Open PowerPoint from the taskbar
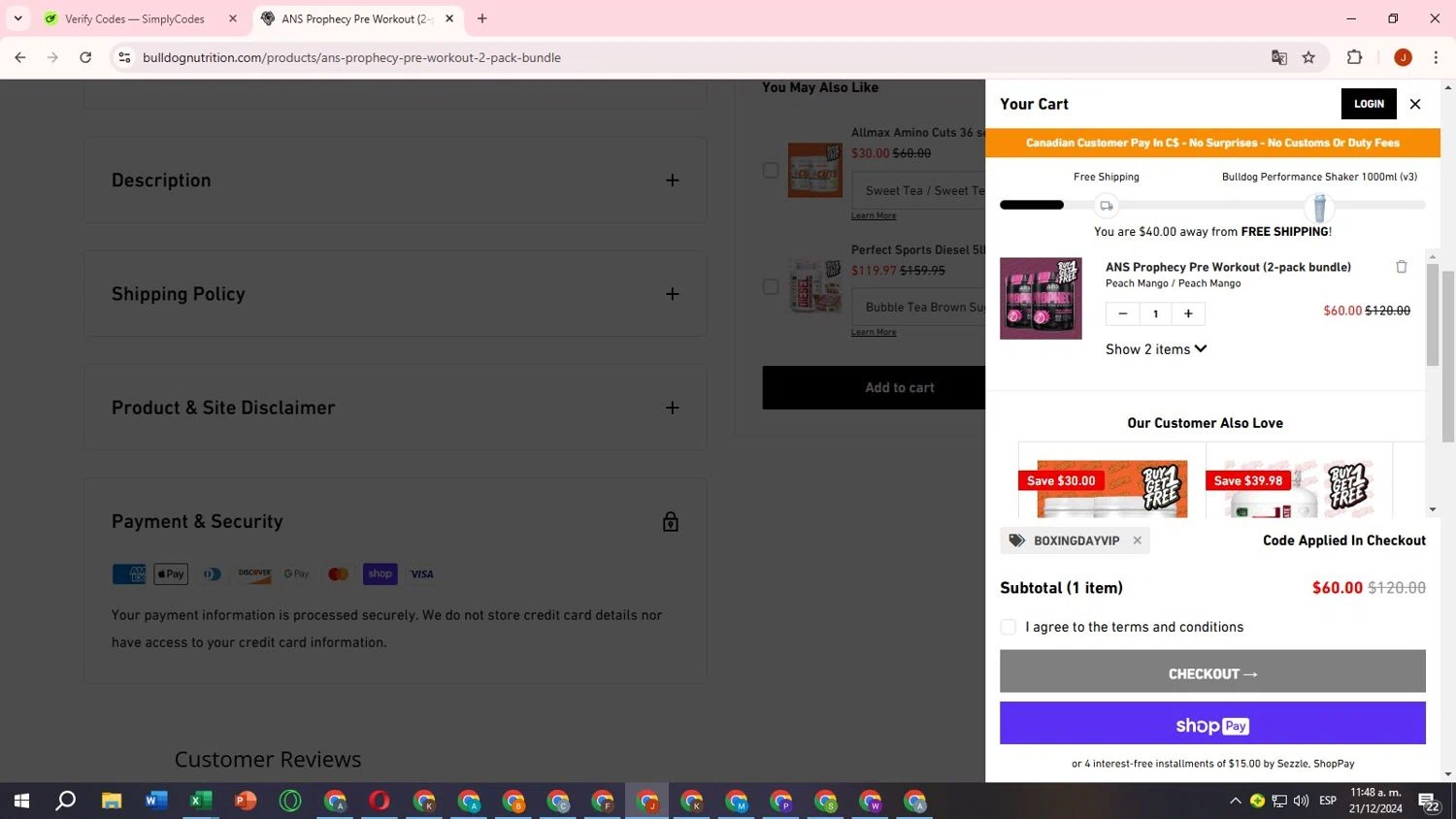Image resolution: width=1456 pixels, height=819 pixels. click(246, 801)
